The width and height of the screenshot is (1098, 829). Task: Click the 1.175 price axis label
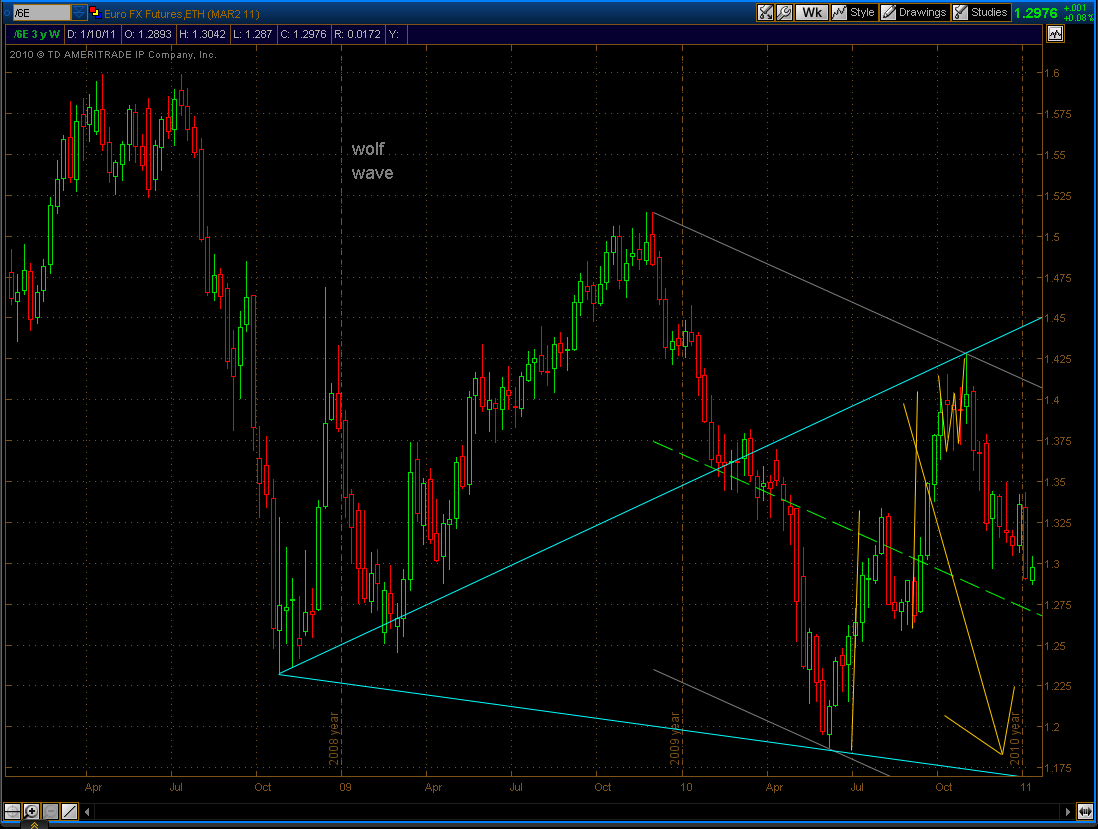point(1058,768)
